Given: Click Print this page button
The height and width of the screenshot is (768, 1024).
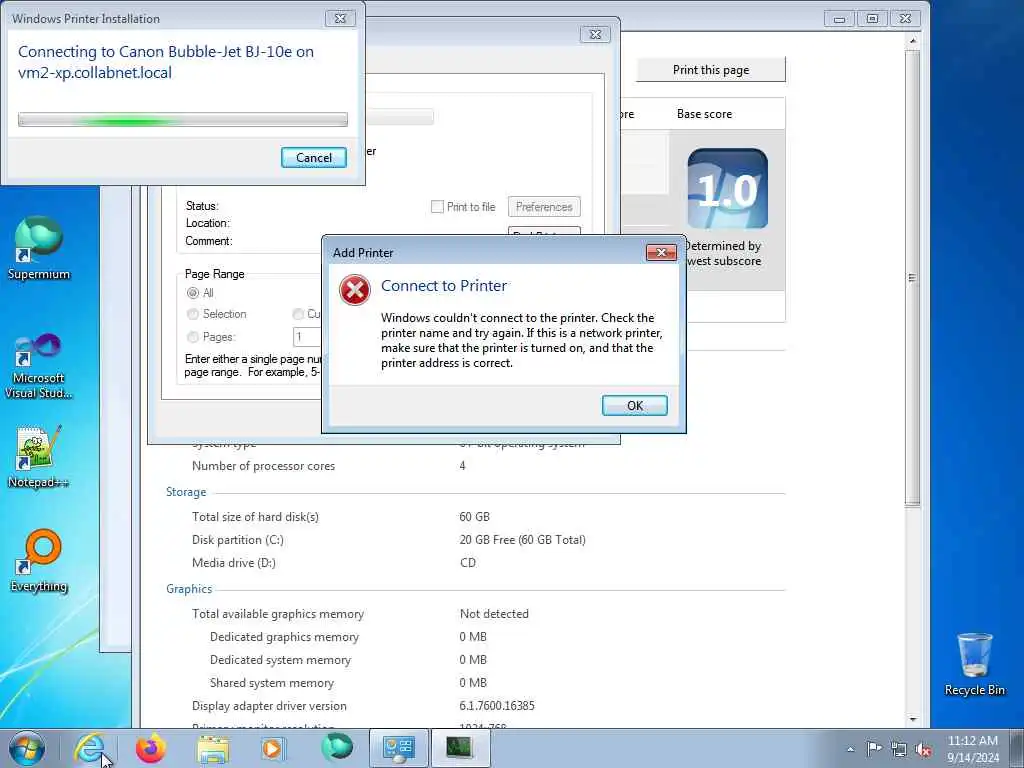Looking at the screenshot, I should pos(711,70).
